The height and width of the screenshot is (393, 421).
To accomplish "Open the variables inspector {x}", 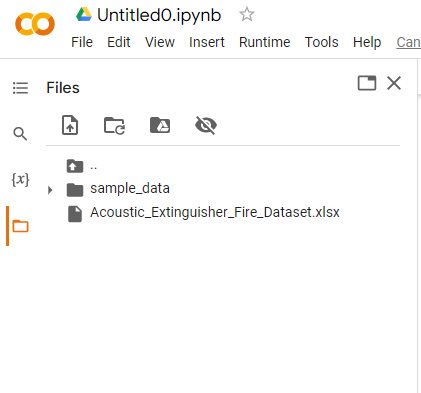I will tap(20, 180).
